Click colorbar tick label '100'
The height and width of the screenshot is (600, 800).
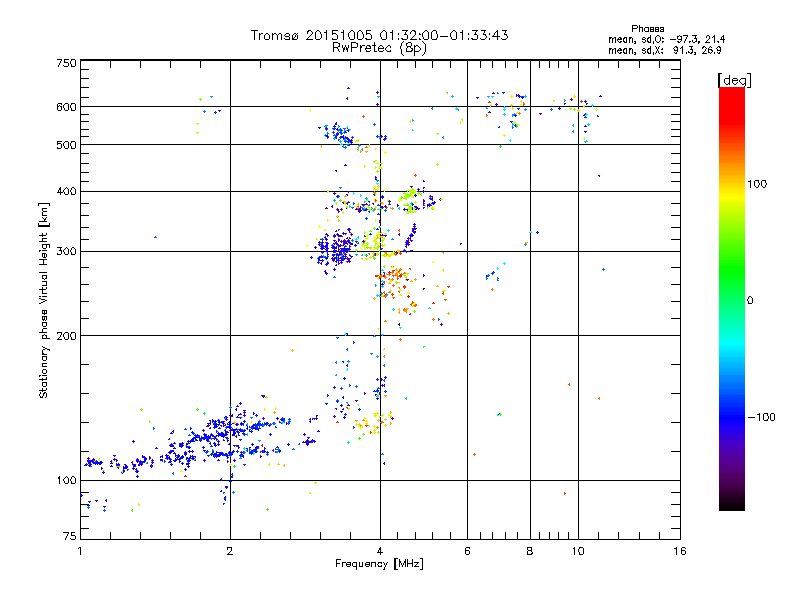pyautogui.click(x=757, y=184)
